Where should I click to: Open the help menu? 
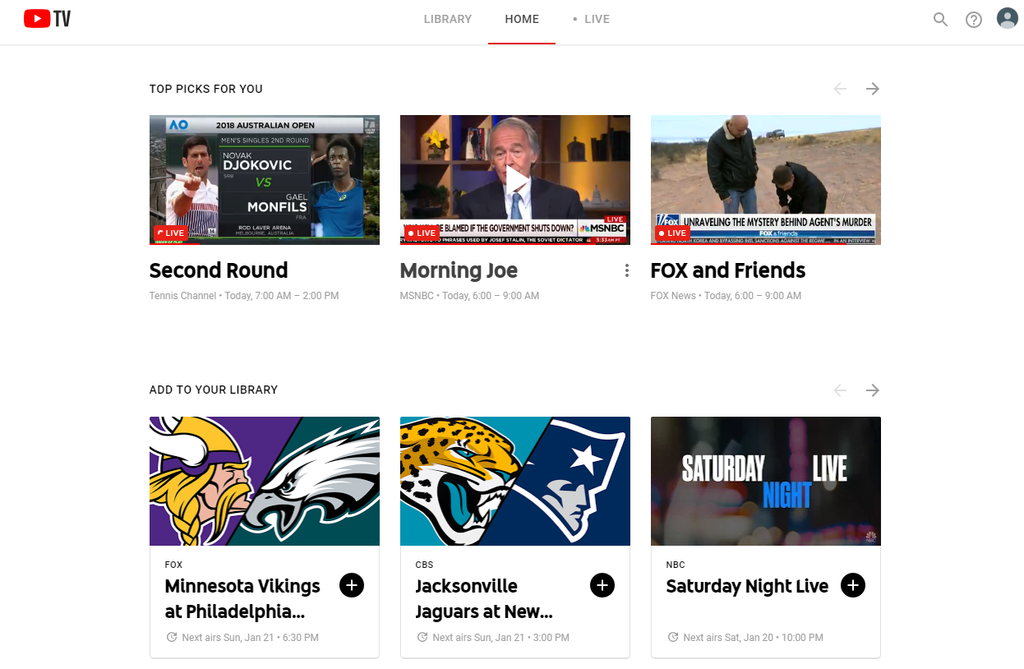tap(973, 19)
